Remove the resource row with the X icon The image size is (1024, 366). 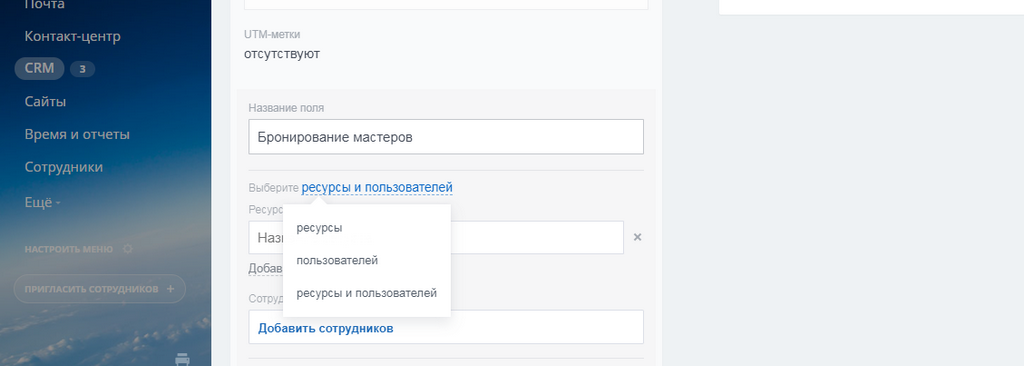click(x=637, y=237)
